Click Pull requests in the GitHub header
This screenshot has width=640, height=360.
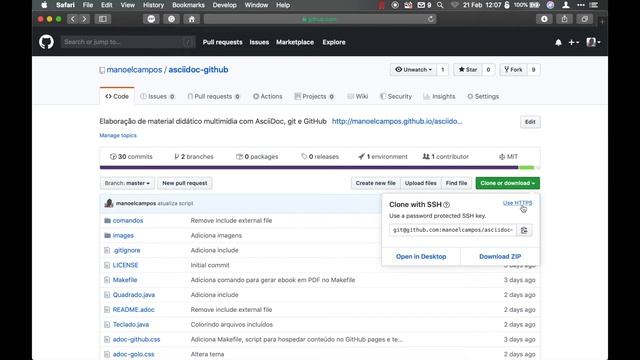click(x=222, y=42)
